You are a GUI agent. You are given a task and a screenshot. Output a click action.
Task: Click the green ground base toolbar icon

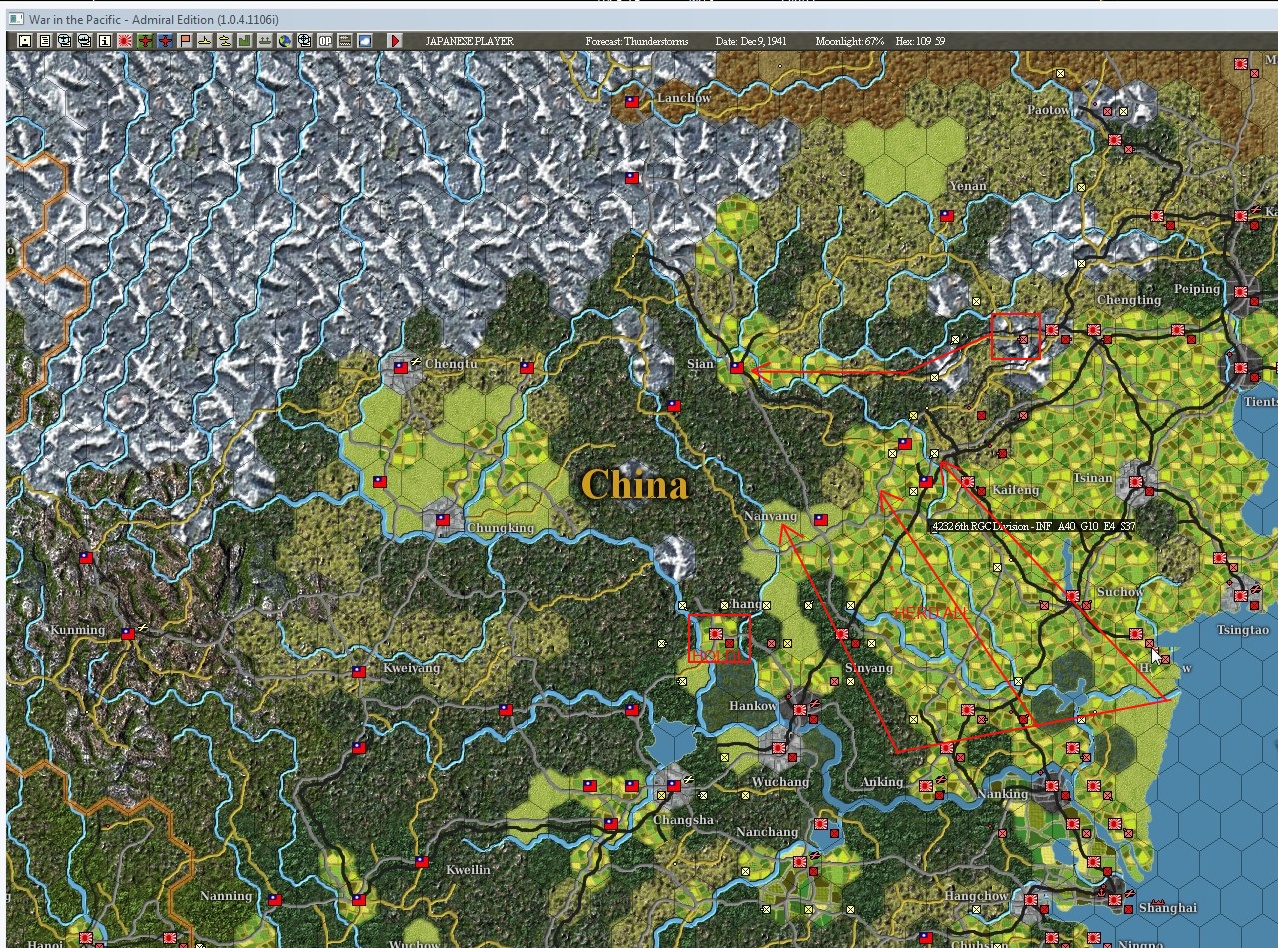(x=265, y=41)
